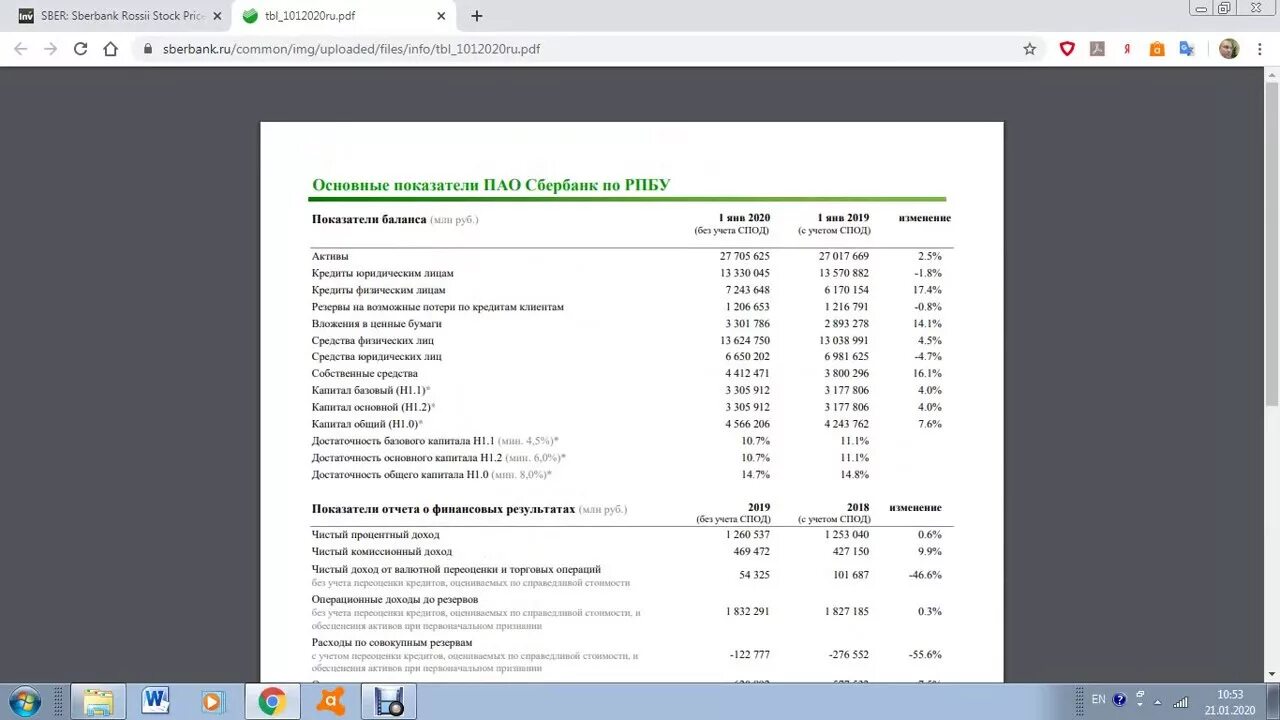Click the 'Расходы по совокупным резервам' label
Viewport: 1280px width, 720px height.
click(392, 643)
